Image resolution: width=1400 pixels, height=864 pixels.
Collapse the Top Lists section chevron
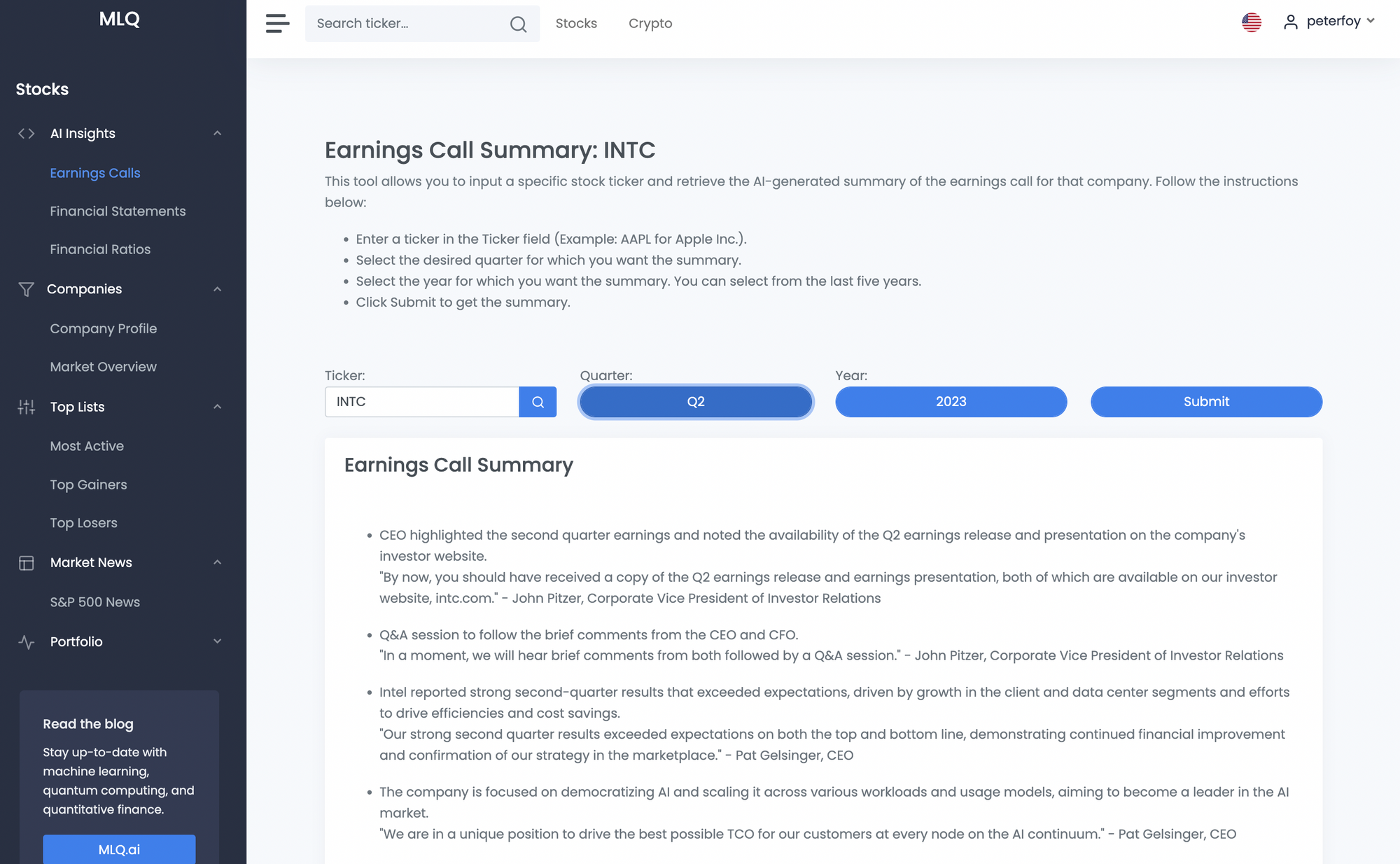coord(217,407)
